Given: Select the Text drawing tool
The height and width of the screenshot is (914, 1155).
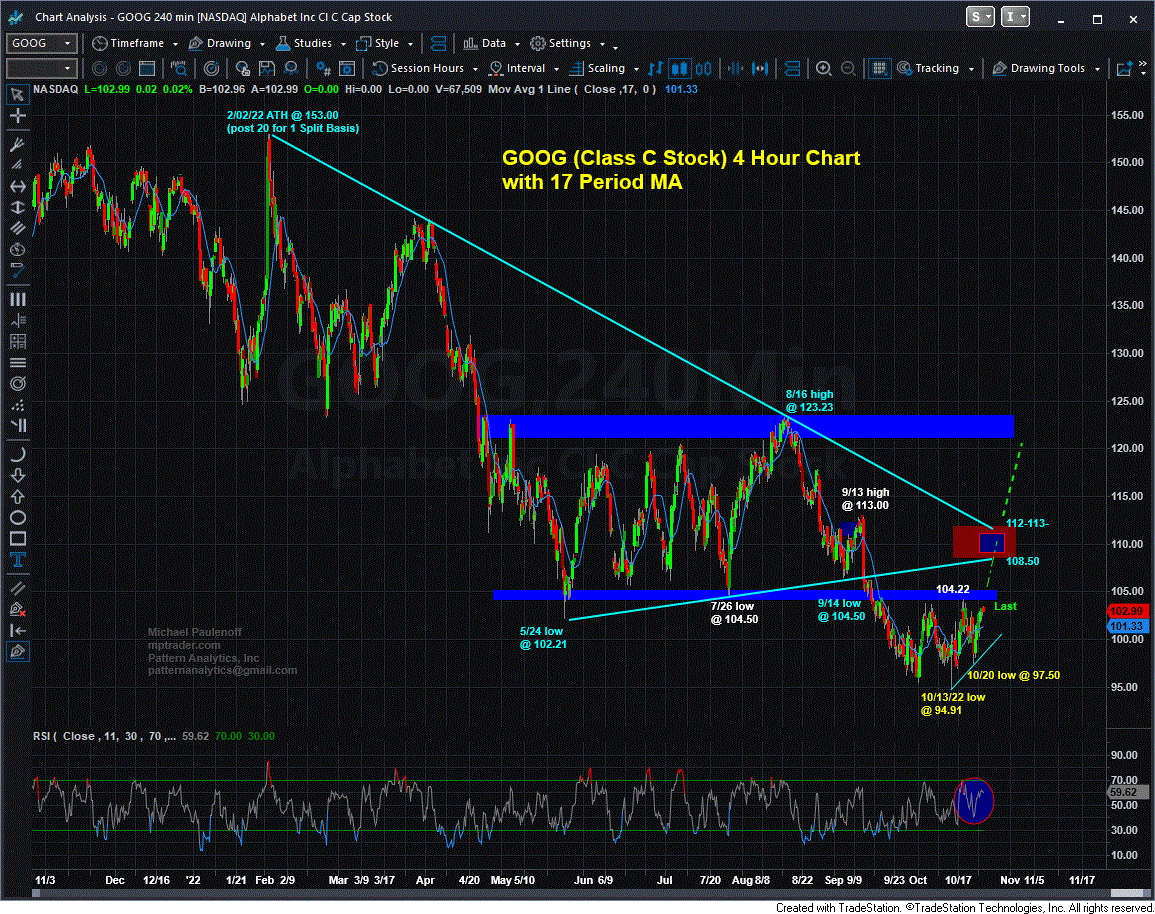Looking at the screenshot, I should point(18,560).
